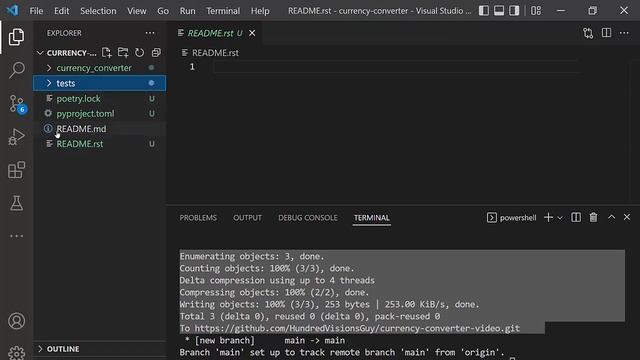
Task: Switch to the DEBUG CONSOLE tab
Action: tap(308, 218)
